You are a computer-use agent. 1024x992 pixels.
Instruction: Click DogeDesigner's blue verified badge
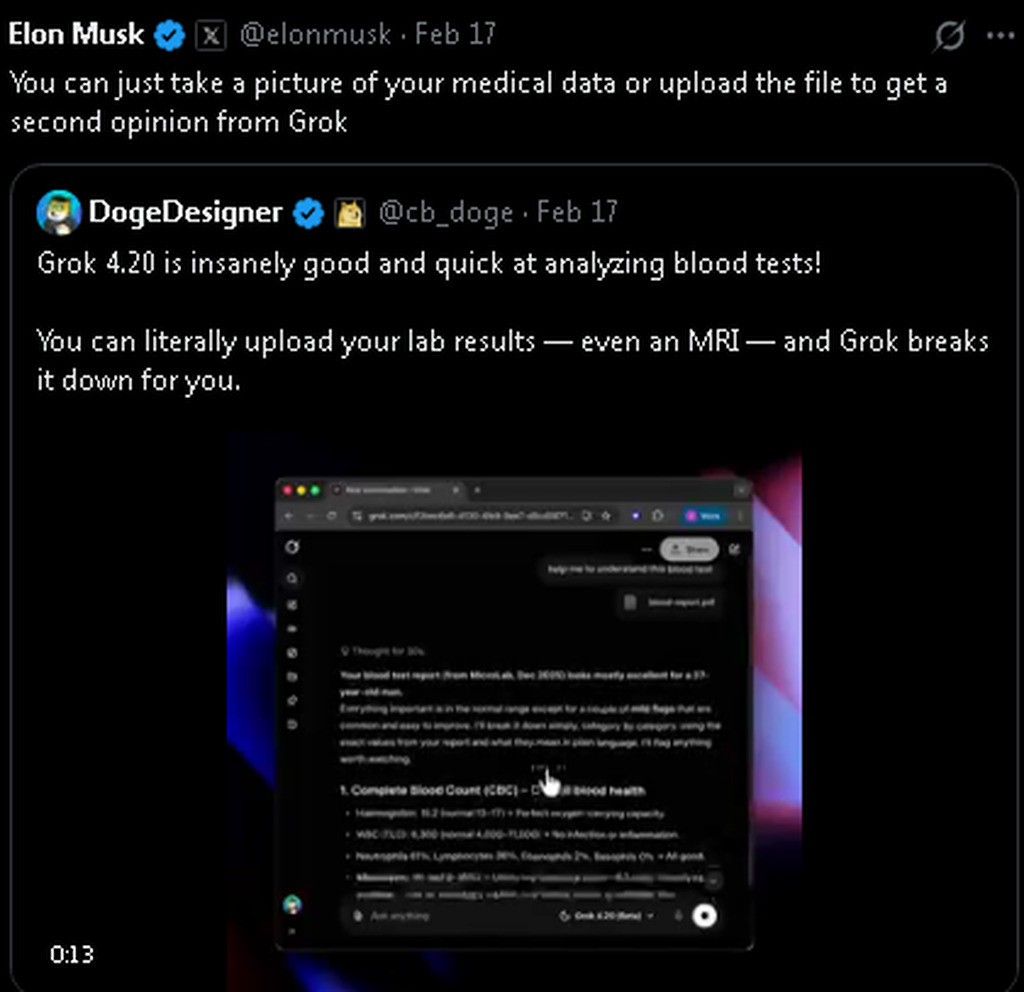click(x=308, y=213)
